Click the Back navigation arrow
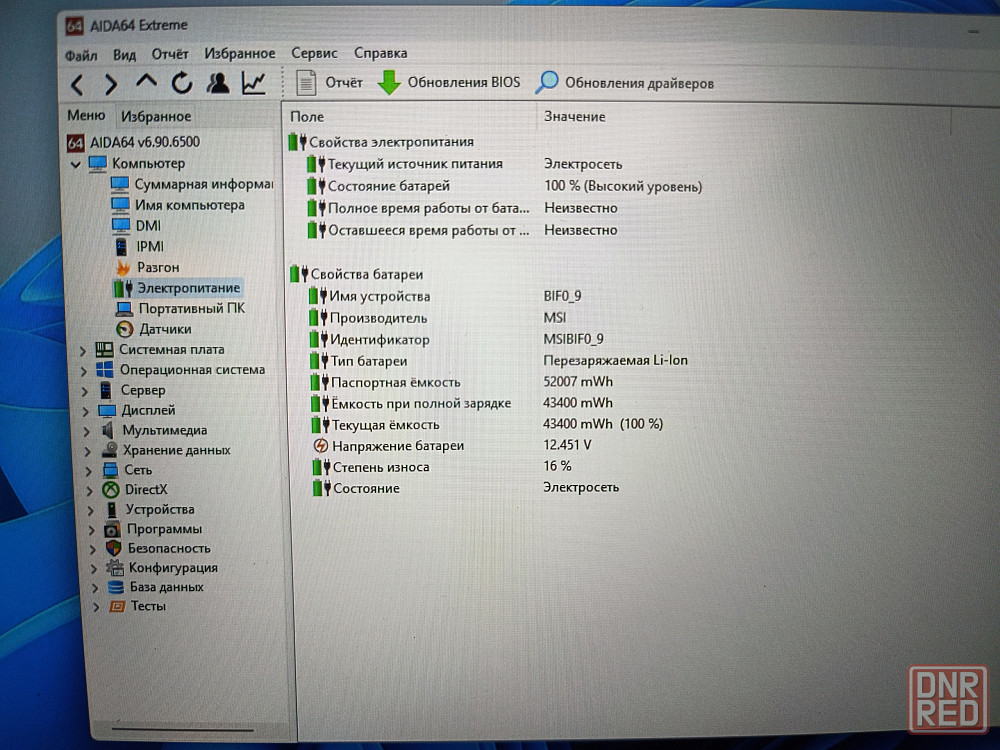The height and width of the screenshot is (750, 1000). click(x=77, y=84)
